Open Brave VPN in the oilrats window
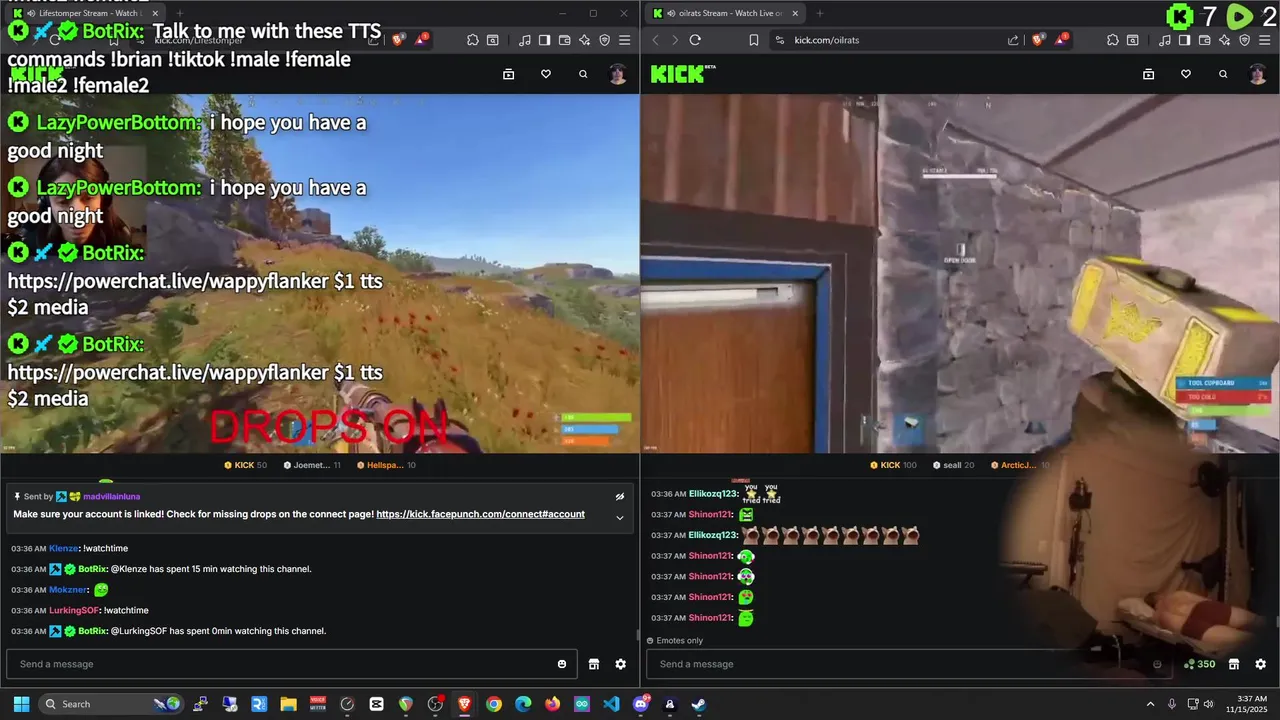Image resolution: width=1280 pixels, height=720 pixels. (x=1244, y=40)
